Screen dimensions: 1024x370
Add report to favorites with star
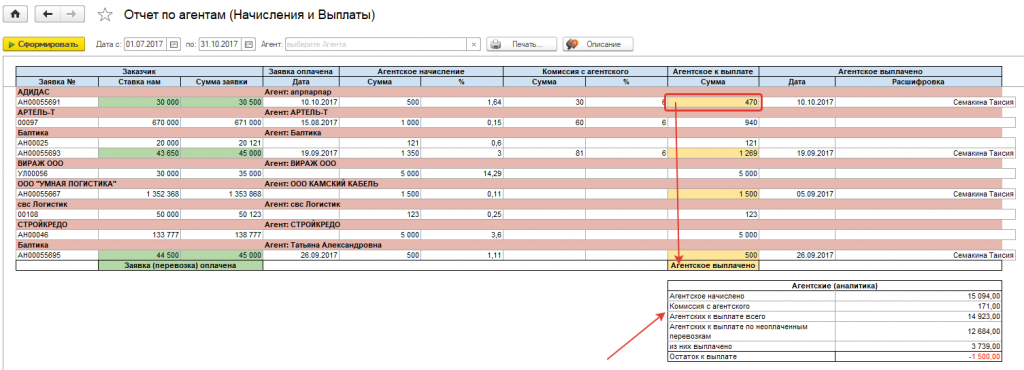(x=104, y=14)
